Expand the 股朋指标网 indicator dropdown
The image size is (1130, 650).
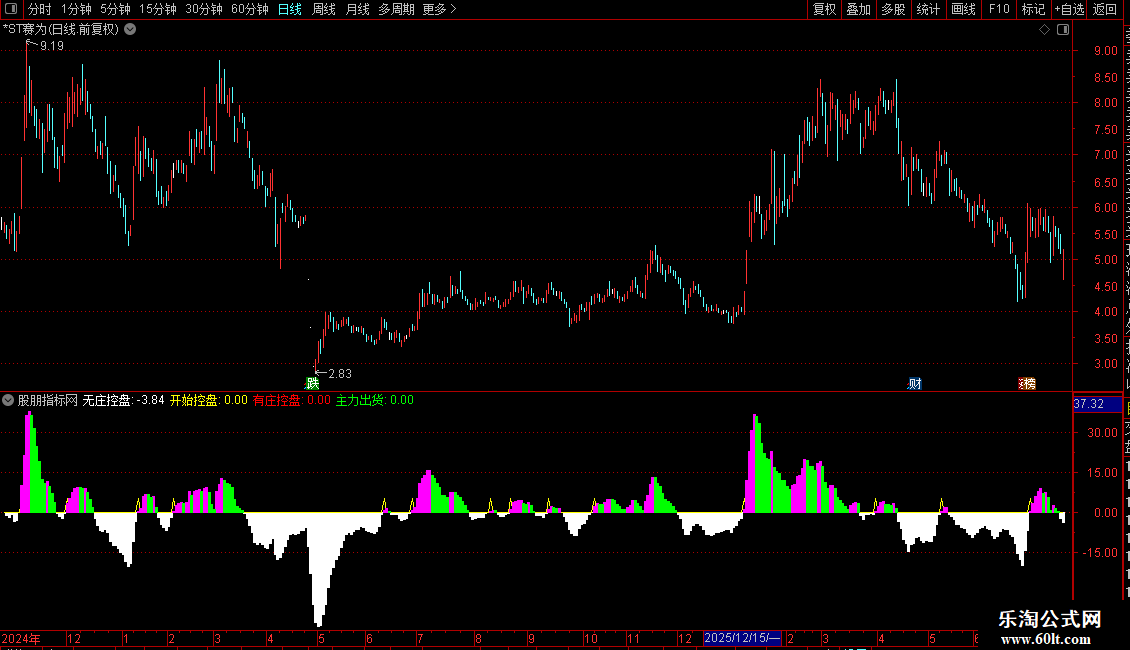[x=8, y=400]
